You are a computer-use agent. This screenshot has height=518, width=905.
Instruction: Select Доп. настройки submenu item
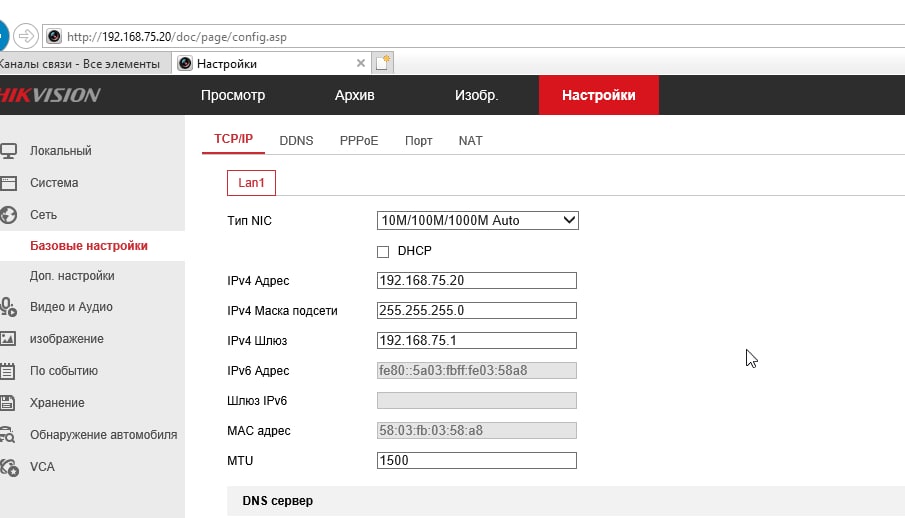point(72,276)
